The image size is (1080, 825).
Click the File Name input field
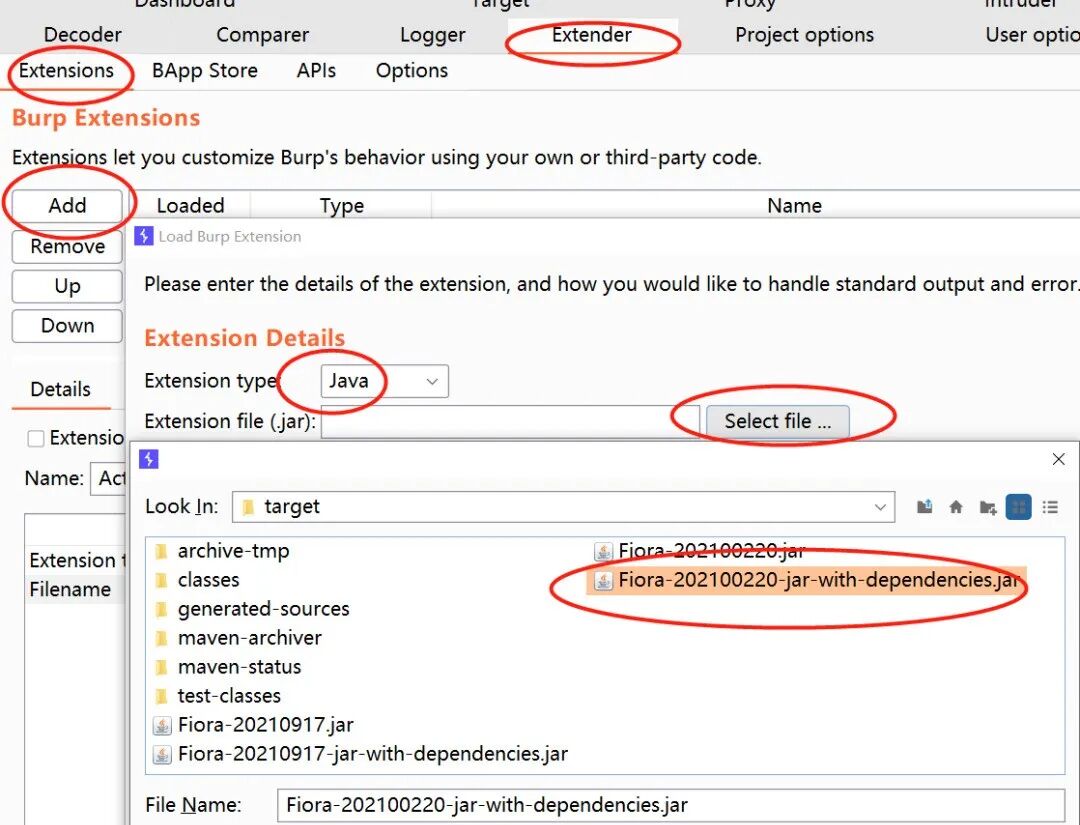pos(671,805)
